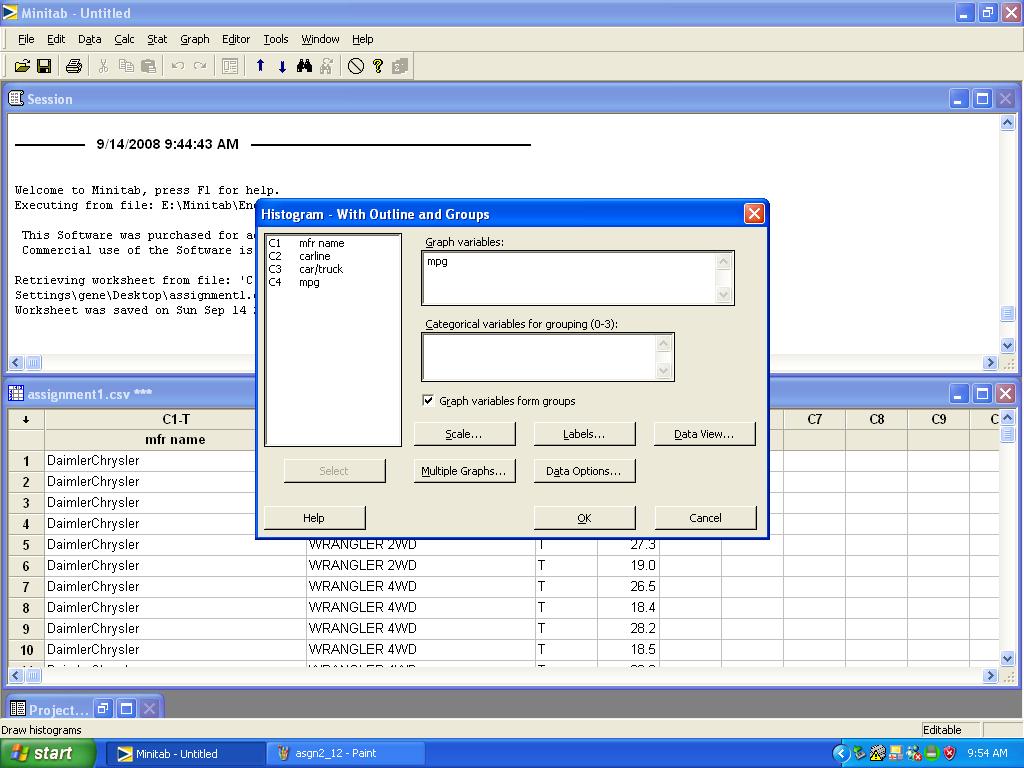
Task: Toggle Graph variables form groups checkbox
Action: pyautogui.click(x=429, y=401)
